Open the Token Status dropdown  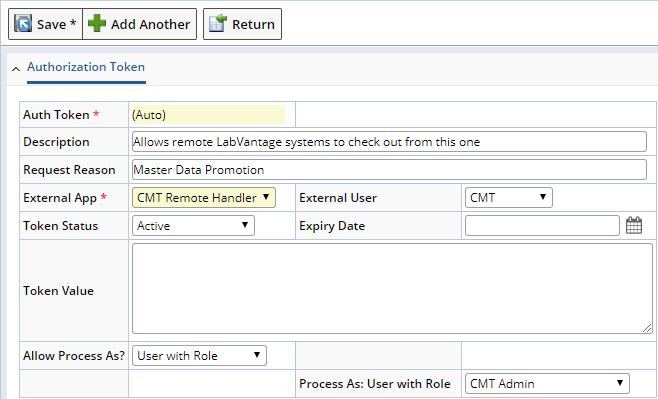(193, 226)
